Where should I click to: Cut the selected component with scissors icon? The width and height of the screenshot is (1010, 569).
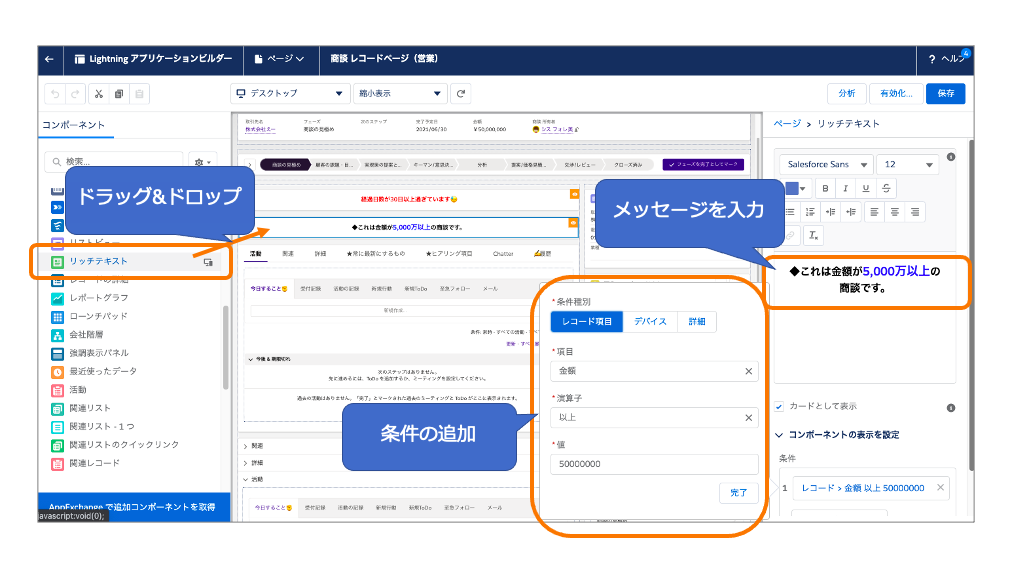pyautogui.click(x=99, y=94)
